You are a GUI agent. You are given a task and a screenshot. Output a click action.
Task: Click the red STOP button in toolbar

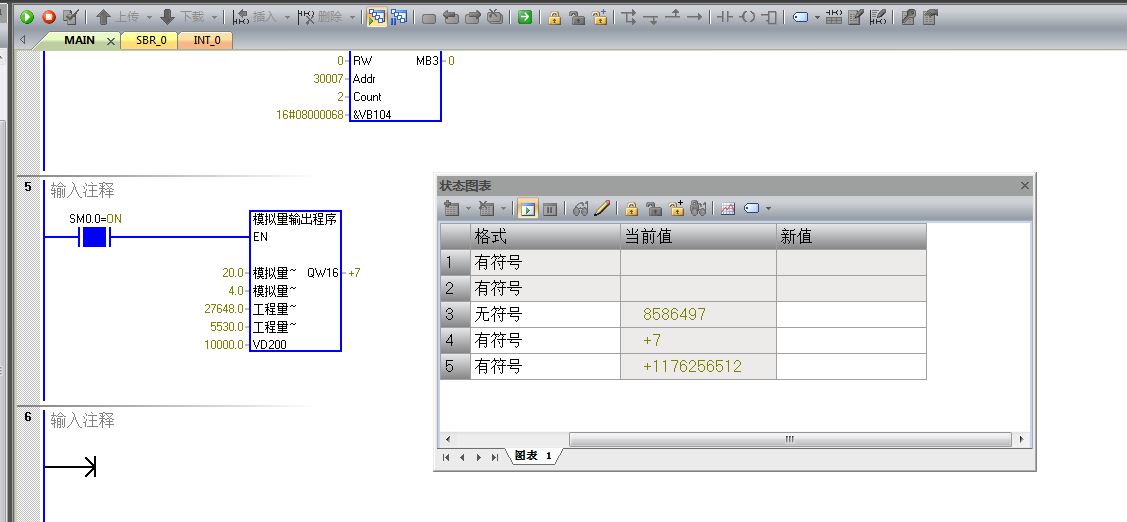pos(48,17)
